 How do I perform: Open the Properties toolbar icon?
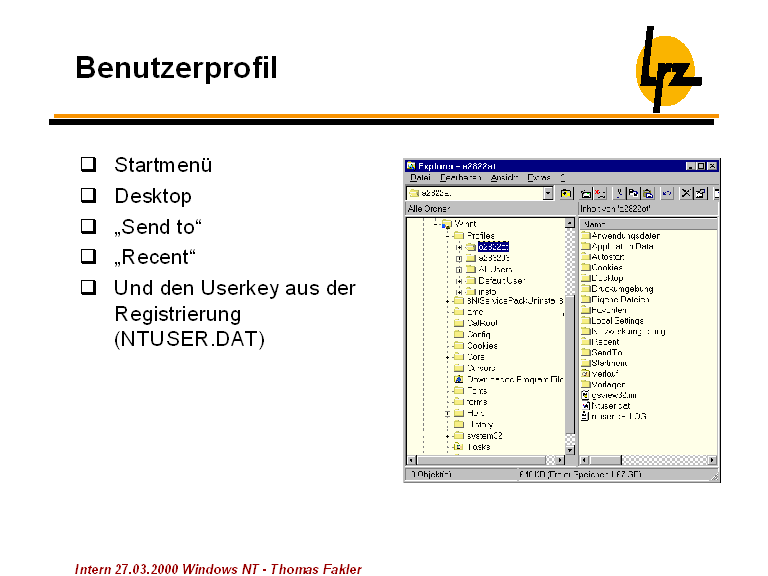tap(701, 193)
